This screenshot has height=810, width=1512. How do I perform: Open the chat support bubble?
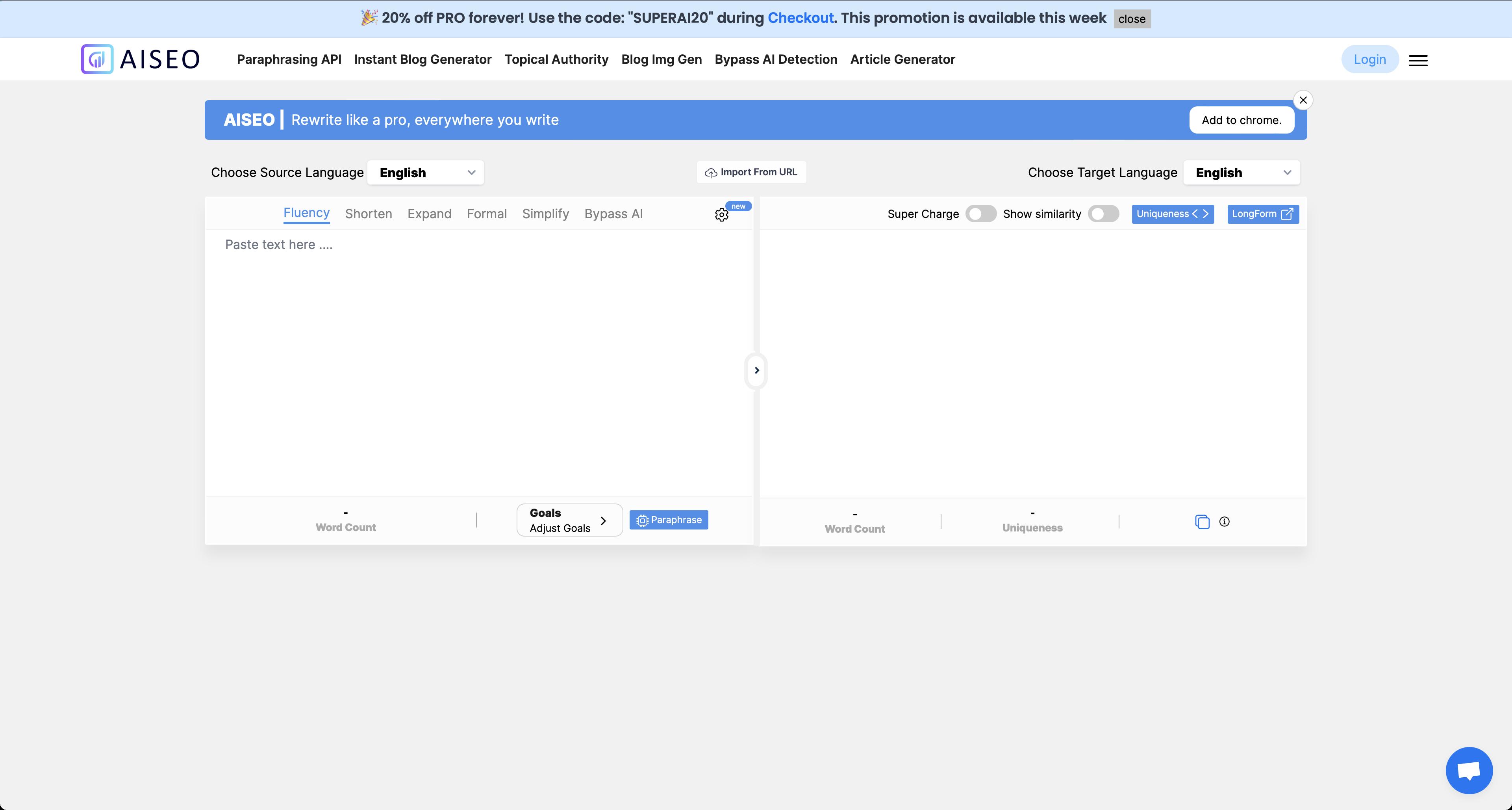coord(1469,771)
